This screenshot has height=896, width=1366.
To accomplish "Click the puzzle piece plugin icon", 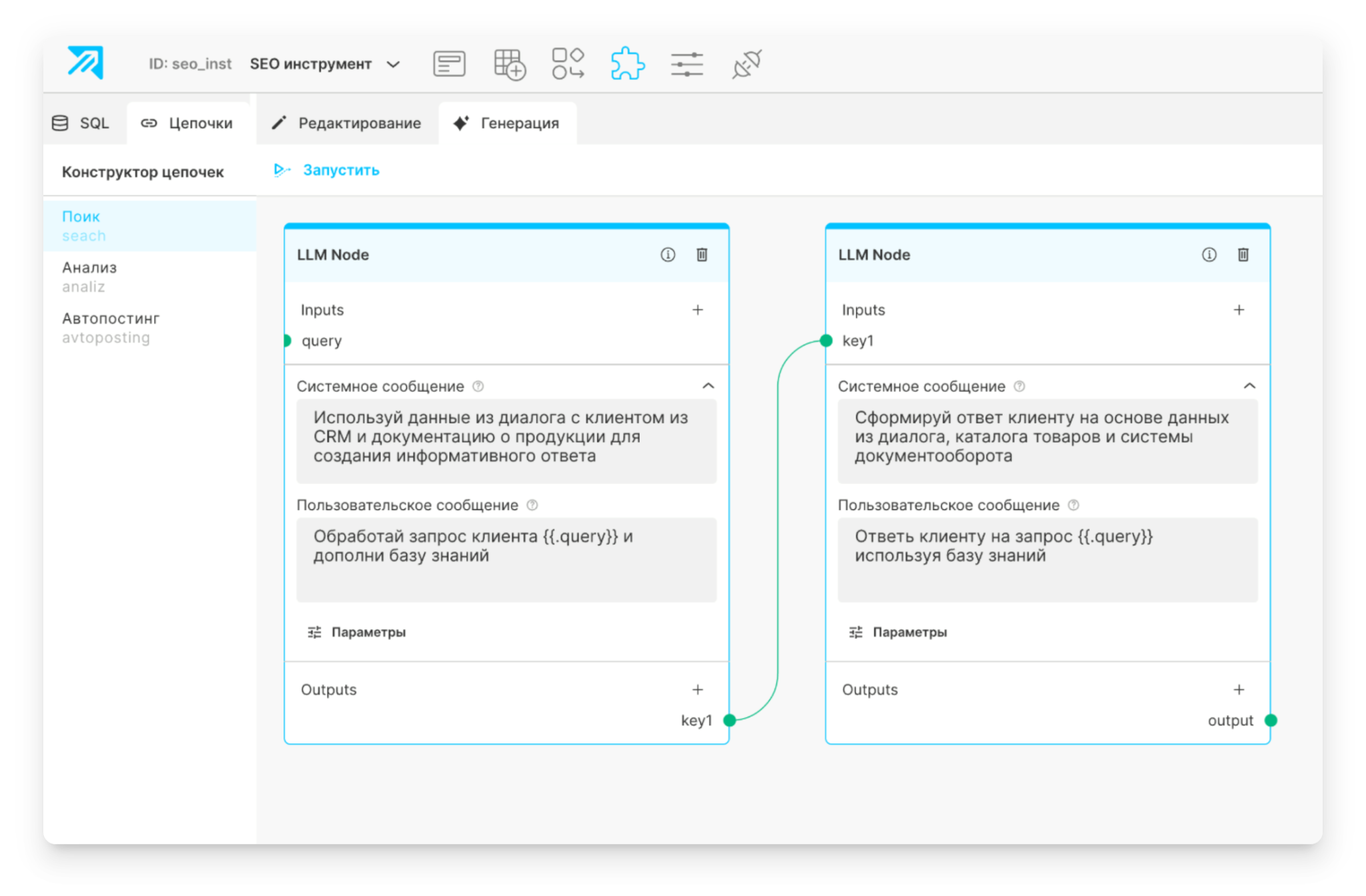I will pyautogui.click(x=627, y=64).
